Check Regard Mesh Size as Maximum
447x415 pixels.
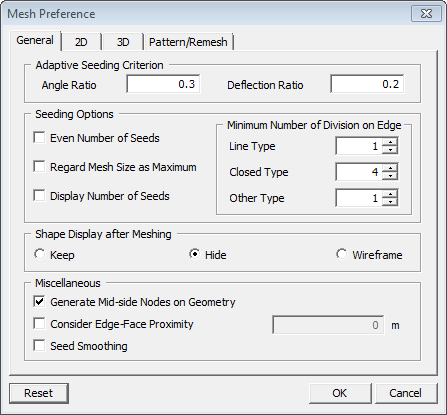(39, 167)
